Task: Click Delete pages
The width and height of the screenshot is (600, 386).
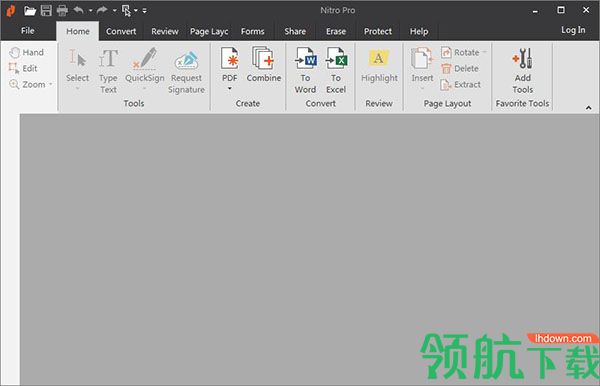Action: (460, 68)
